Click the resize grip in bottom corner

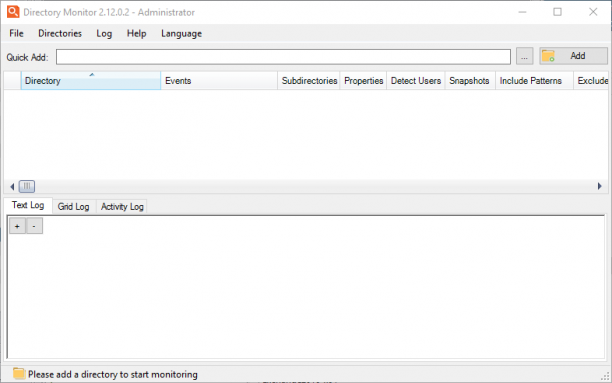(605, 376)
